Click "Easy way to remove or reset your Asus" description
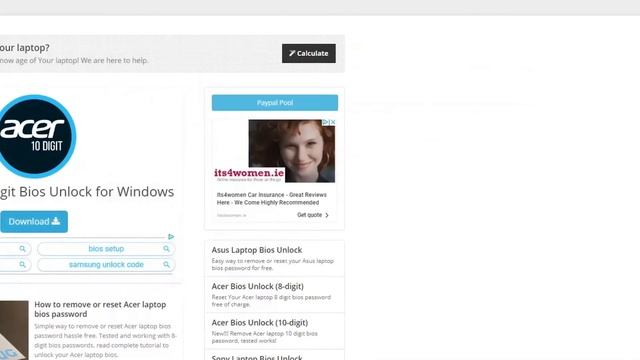The height and width of the screenshot is (360, 640). tap(273, 264)
